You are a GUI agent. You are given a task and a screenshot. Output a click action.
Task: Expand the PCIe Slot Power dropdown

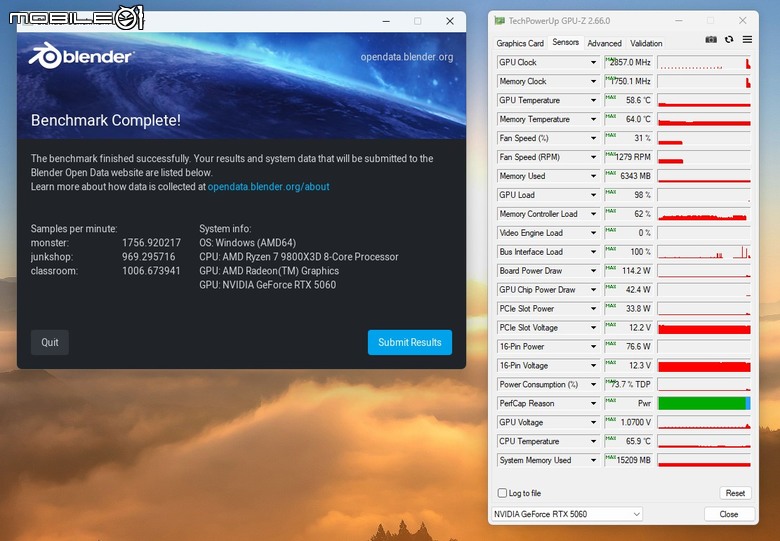click(x=593, y=309)
